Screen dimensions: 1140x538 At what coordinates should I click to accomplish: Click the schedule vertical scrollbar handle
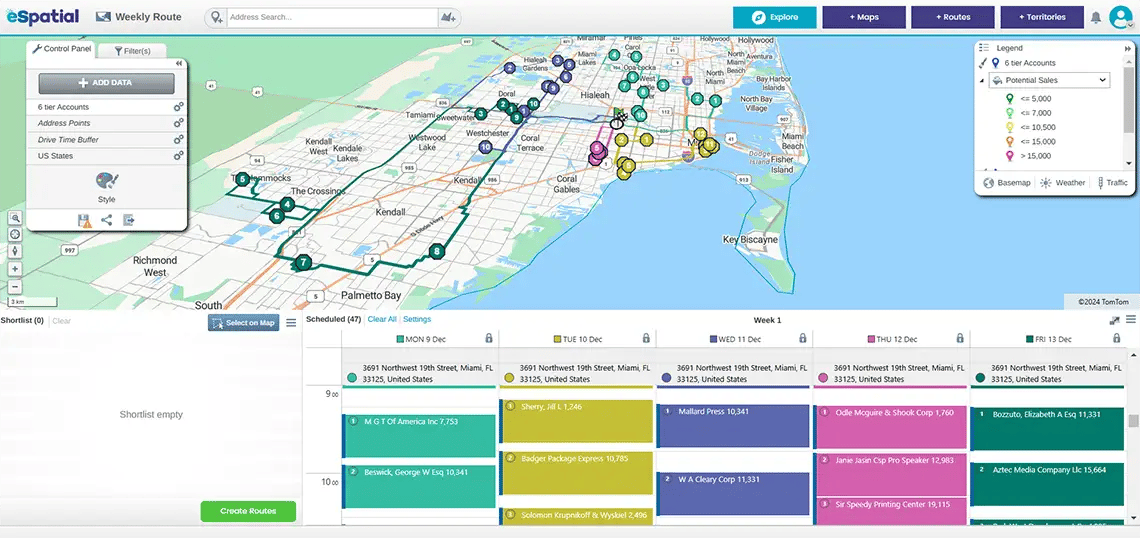[x=1133, y=421]
